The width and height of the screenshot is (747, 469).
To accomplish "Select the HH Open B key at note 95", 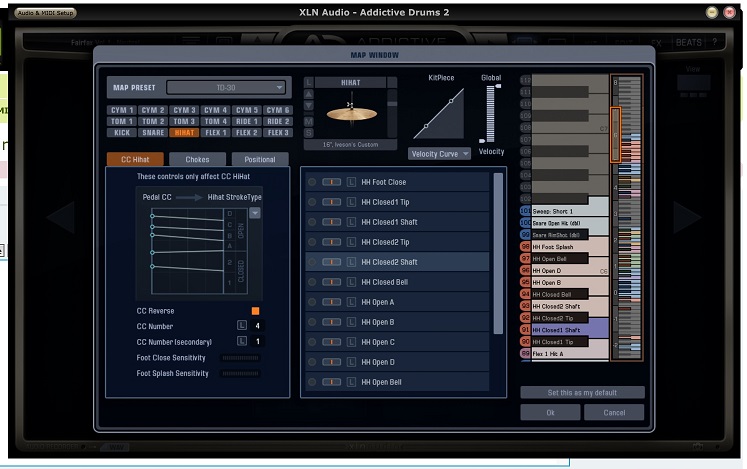I will [x=570, y=282].
